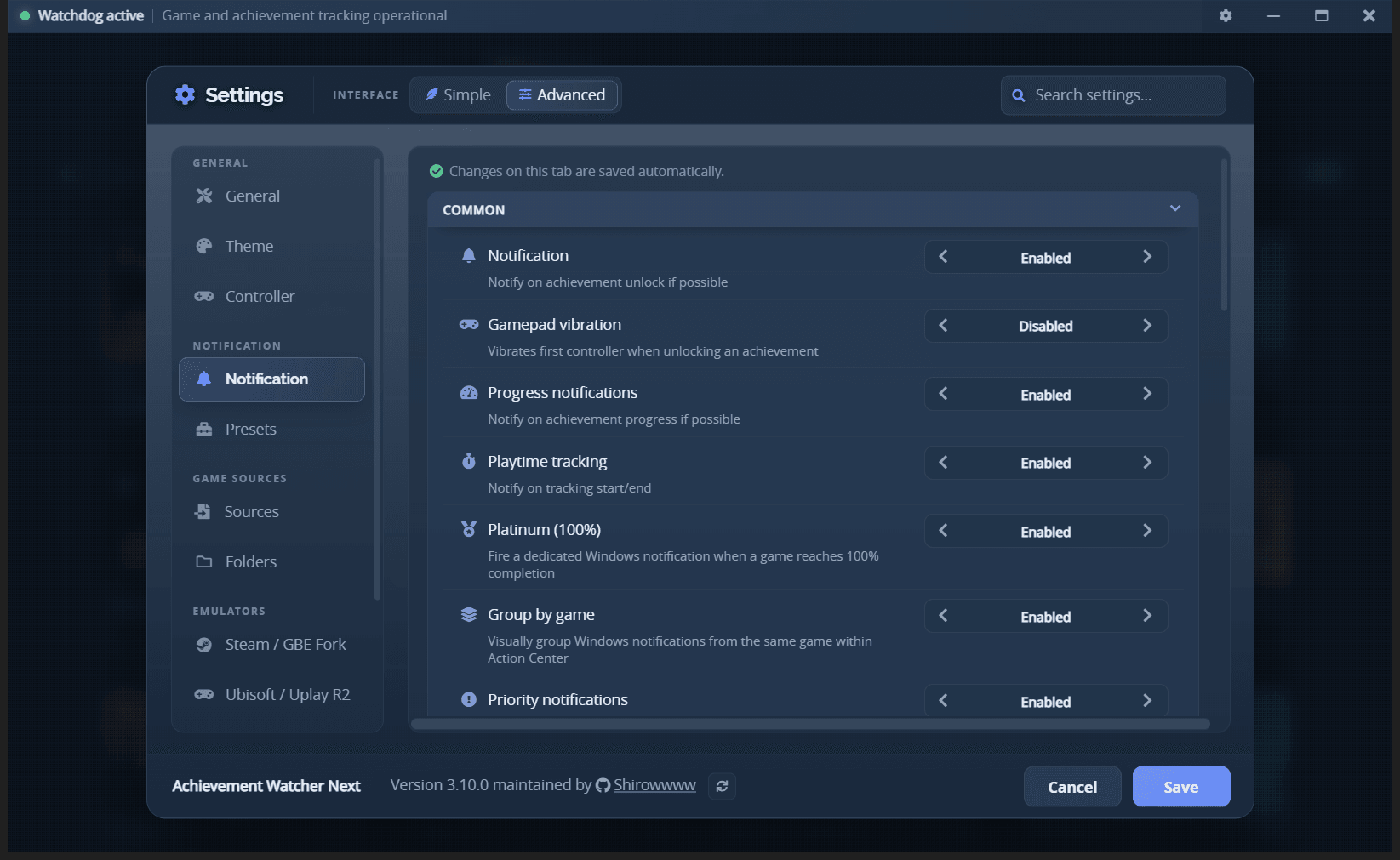Click the medal icon beside Platinum (100%)
The width and height of the screenshot is (1400, 860).
pos(468,529)
